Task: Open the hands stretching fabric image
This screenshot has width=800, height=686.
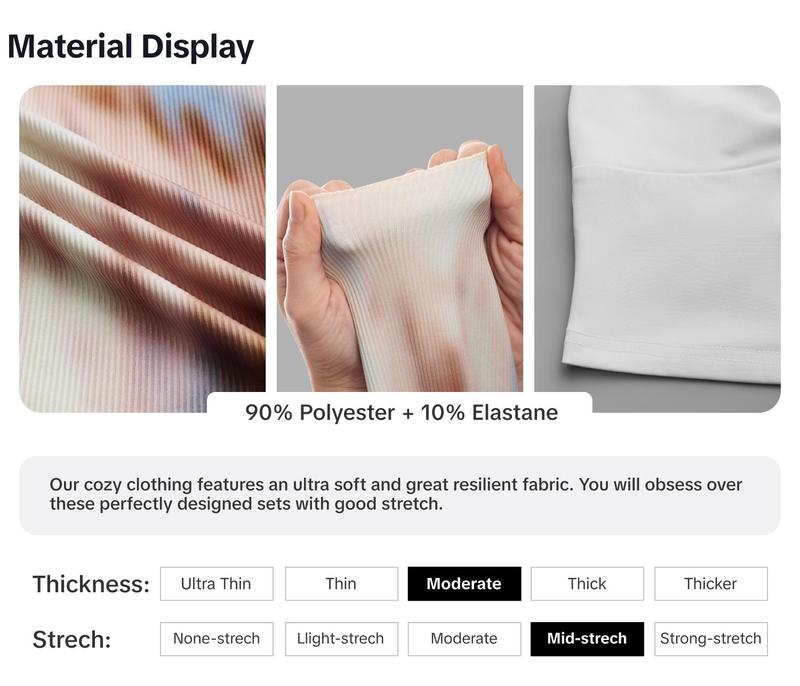Action: [399, 239]
